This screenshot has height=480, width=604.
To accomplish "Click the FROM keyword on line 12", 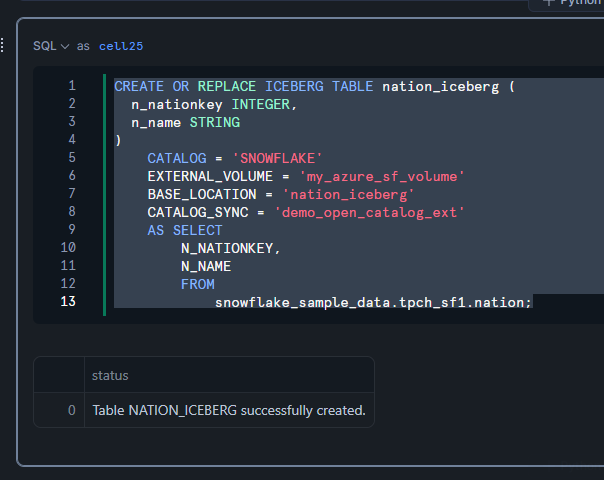I will 198,284.
